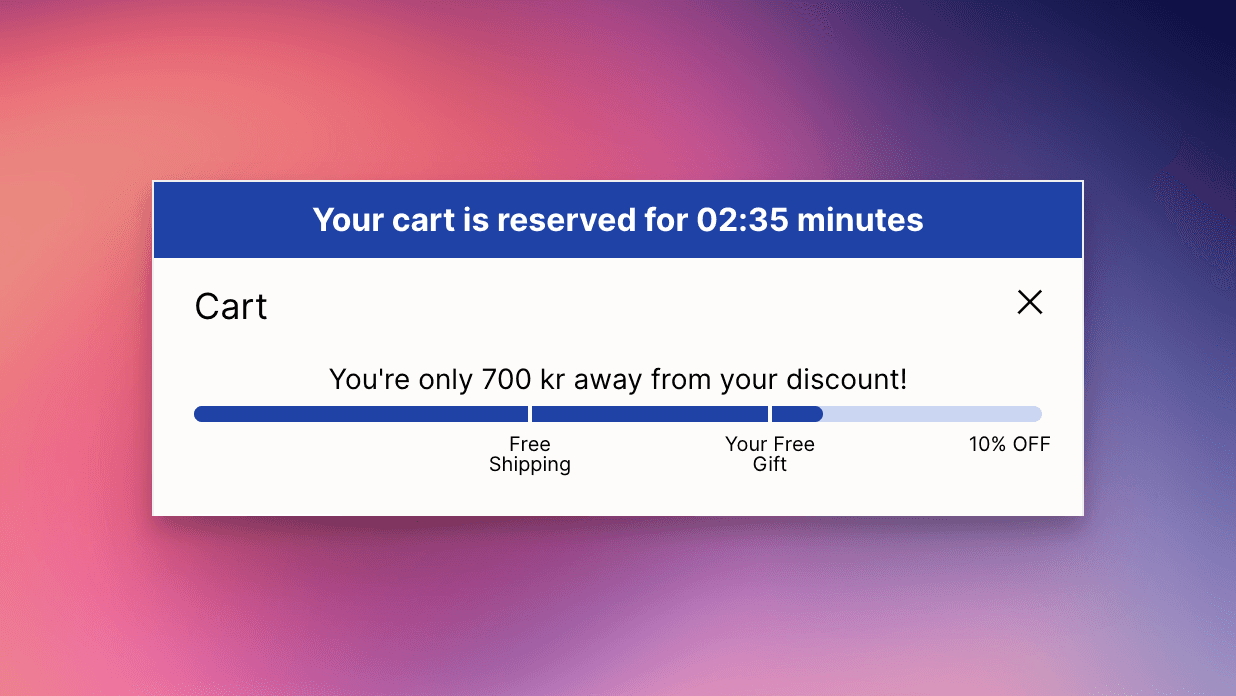Click the Cart heading

pyautogui.click(x=231, y=306)
